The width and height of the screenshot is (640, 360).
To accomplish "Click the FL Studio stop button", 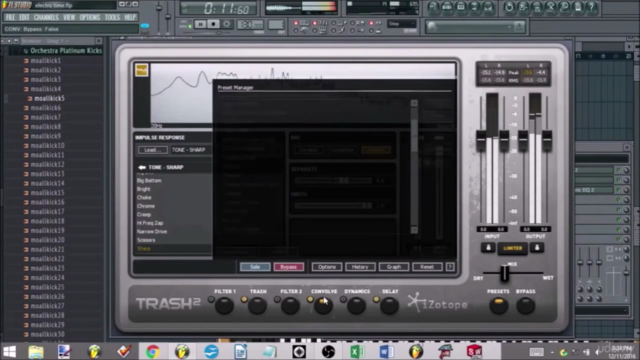I will 213,24.
